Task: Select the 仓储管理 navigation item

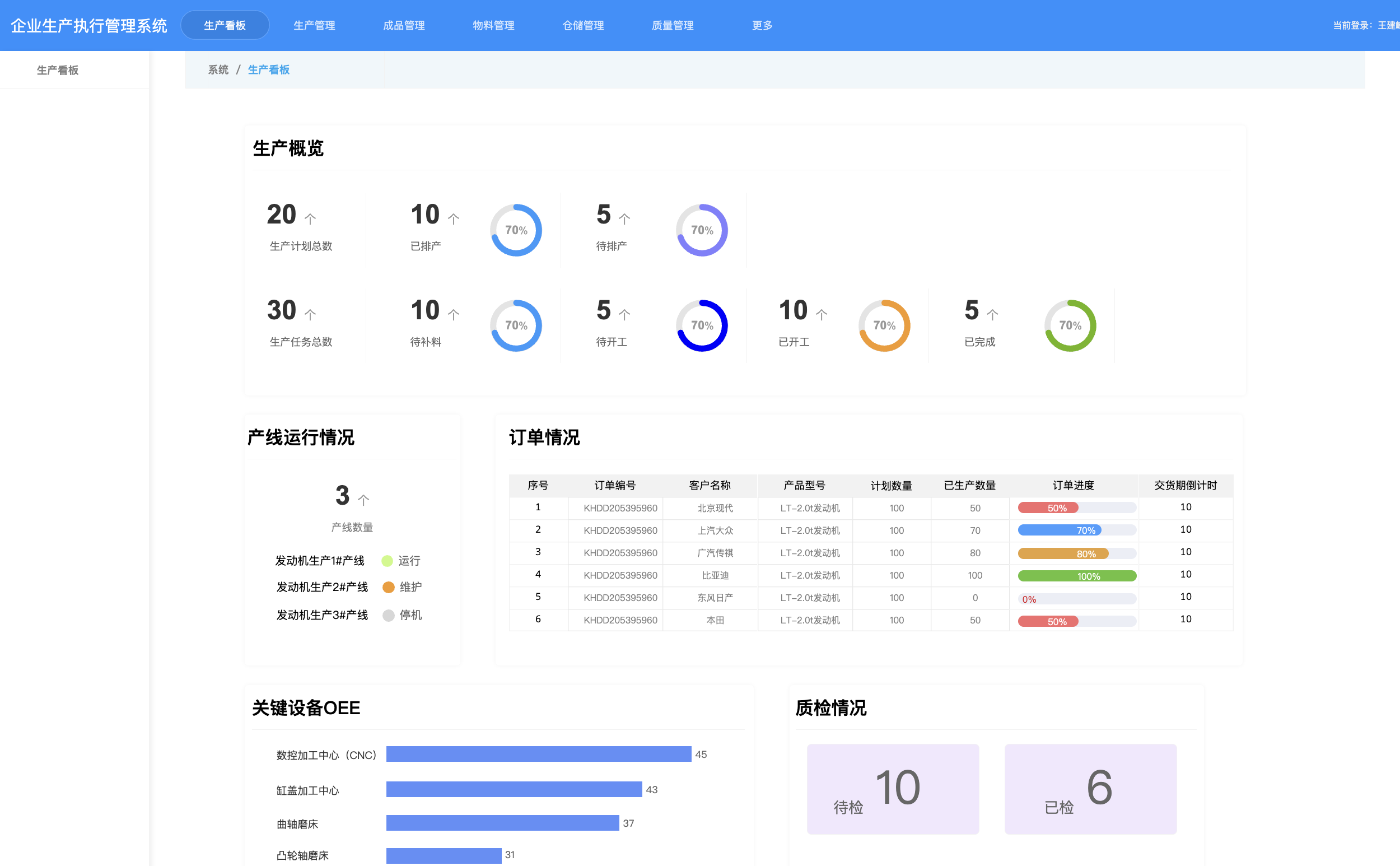Action: tap(583, 25)
